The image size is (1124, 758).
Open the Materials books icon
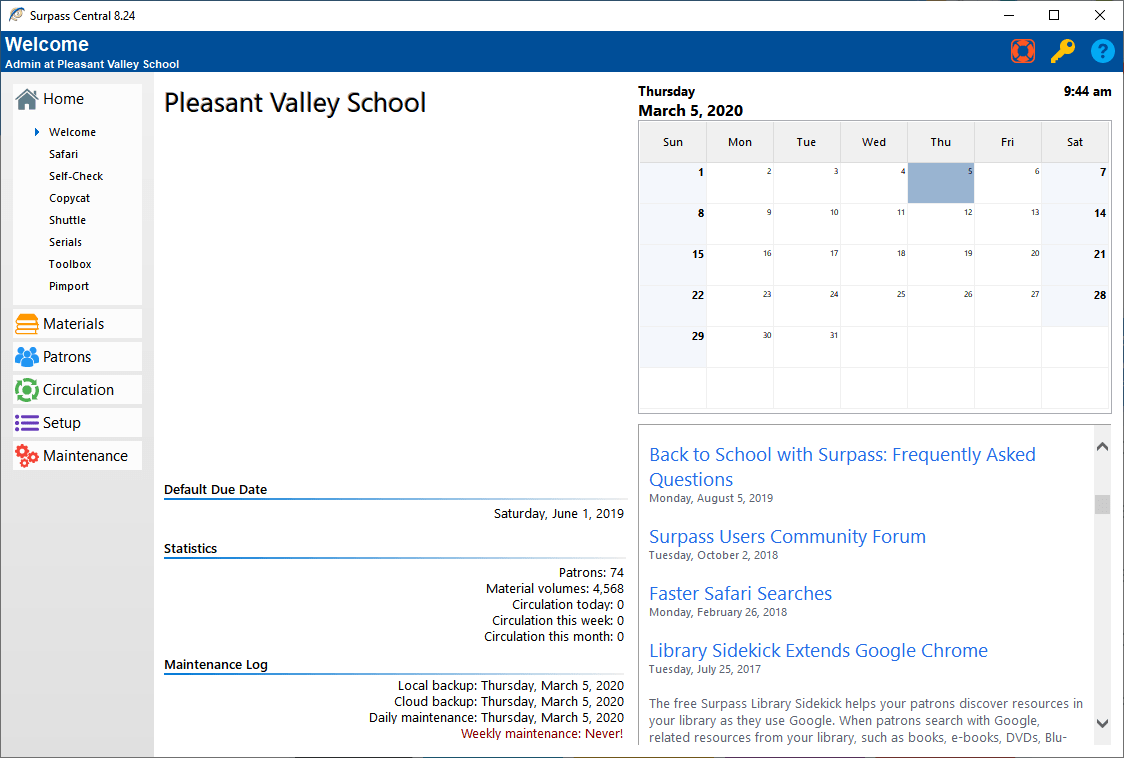[x=27, y=324]
